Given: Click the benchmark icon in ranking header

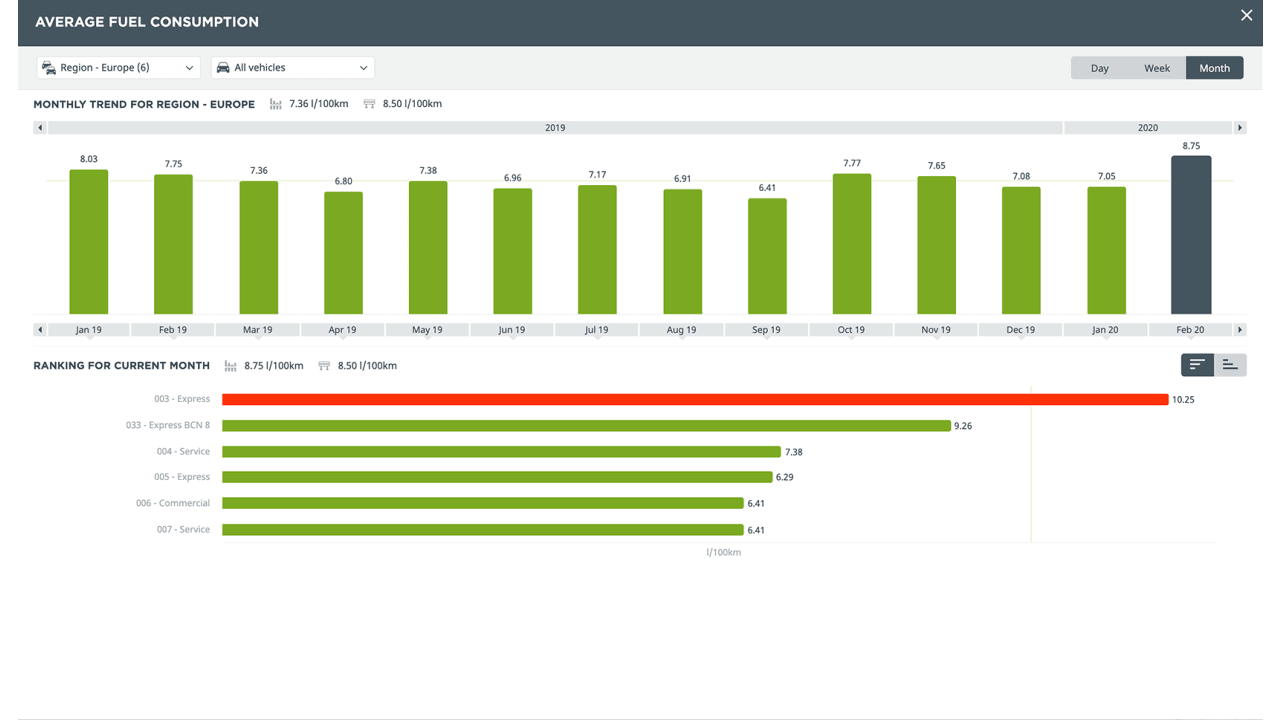Looking at the screenshot, I should [323, 365].
